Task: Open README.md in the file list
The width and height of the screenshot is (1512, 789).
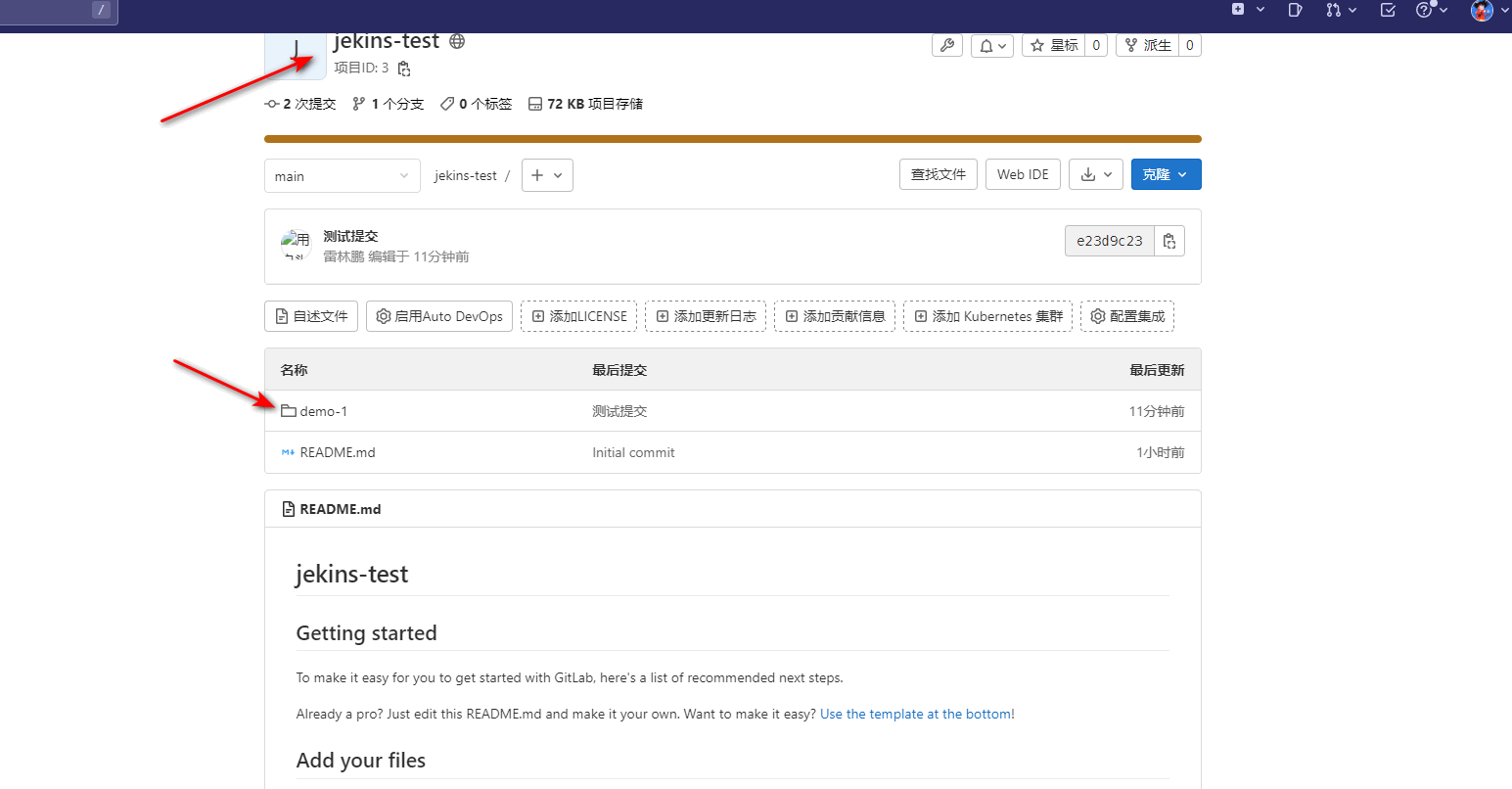Action: pos(338,452)
